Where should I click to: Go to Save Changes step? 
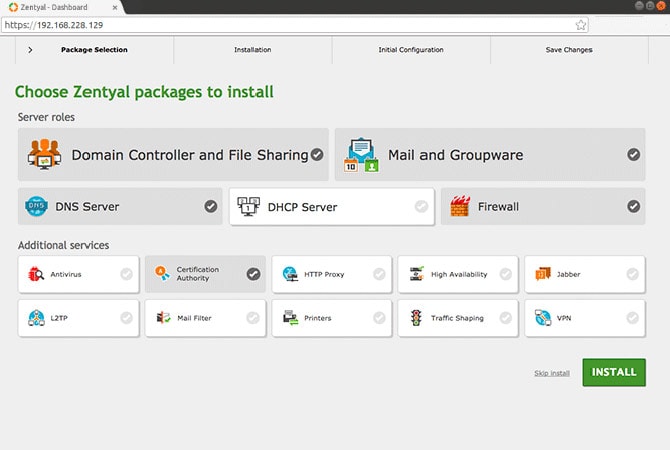pos(569,50)
